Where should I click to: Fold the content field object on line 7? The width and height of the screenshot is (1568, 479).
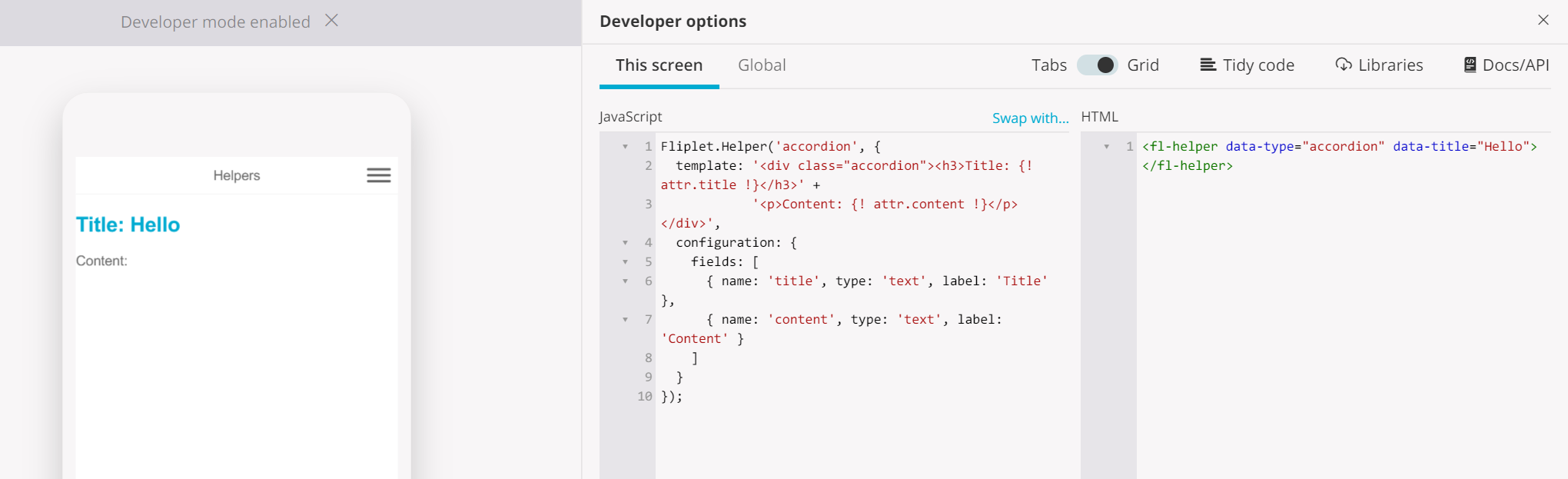(x=625, y=320)
